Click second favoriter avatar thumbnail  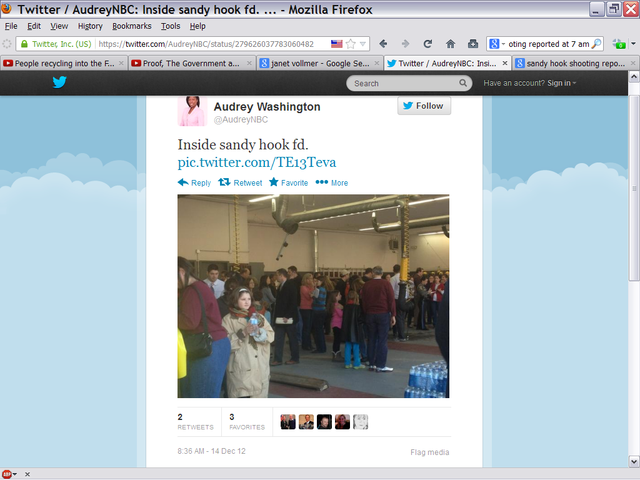[x=306, y=422]
